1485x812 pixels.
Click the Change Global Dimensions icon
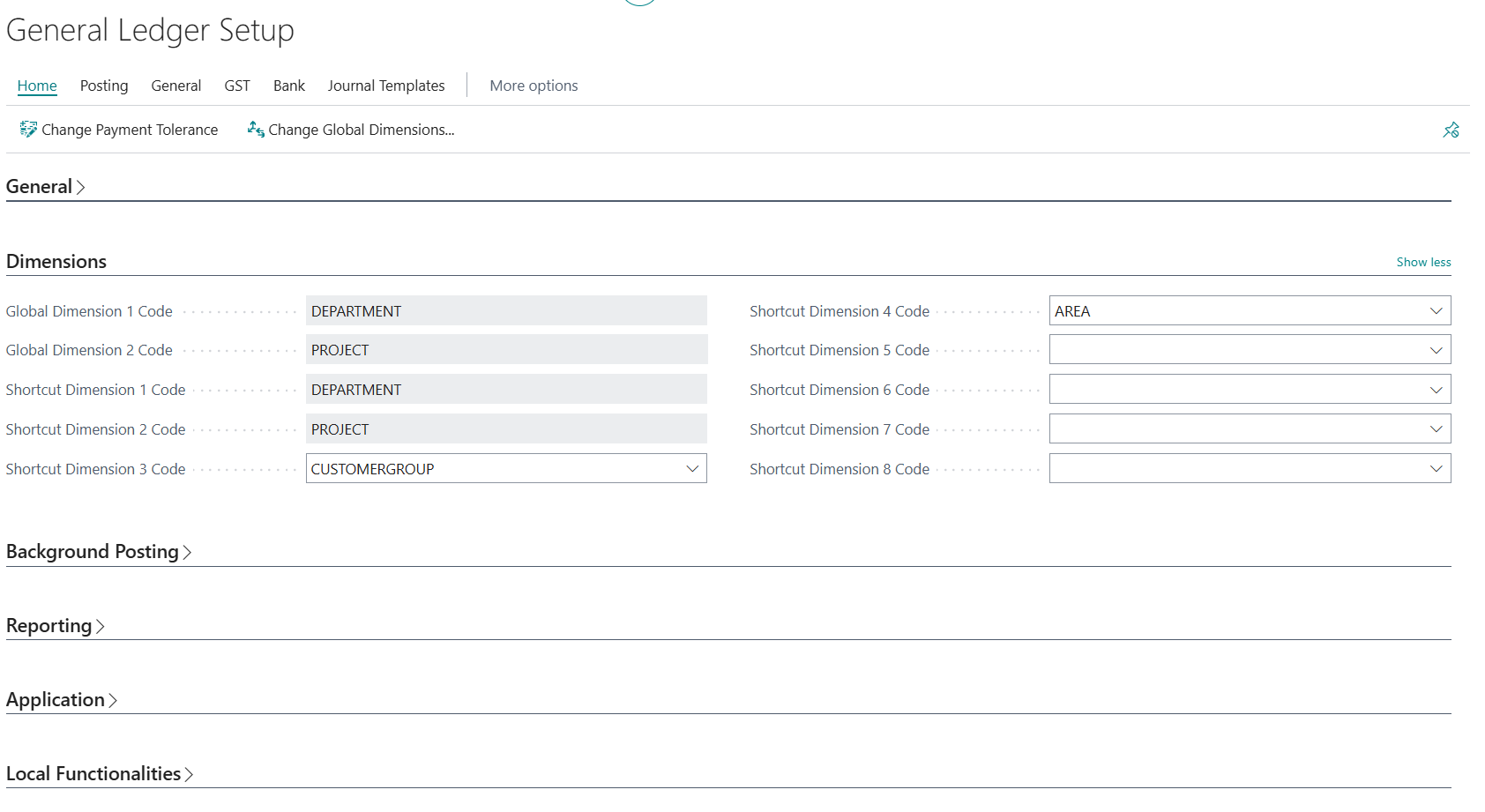[256, 130]
